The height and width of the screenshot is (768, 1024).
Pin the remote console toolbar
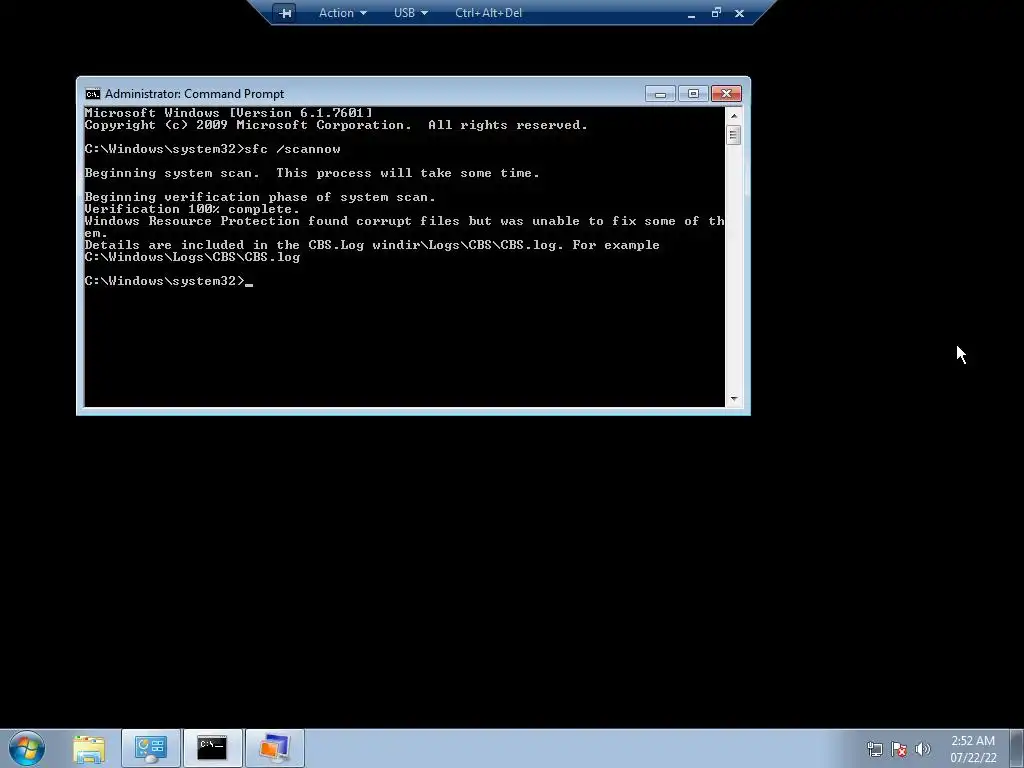(285, 13)
